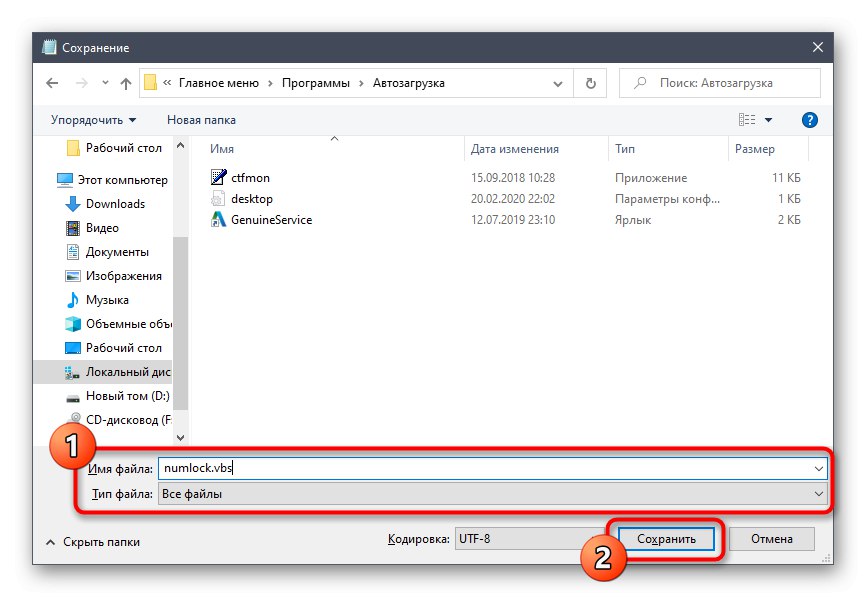Click the Изображения picture icon
Screen dimensions: 866x597
coord(72,276)
